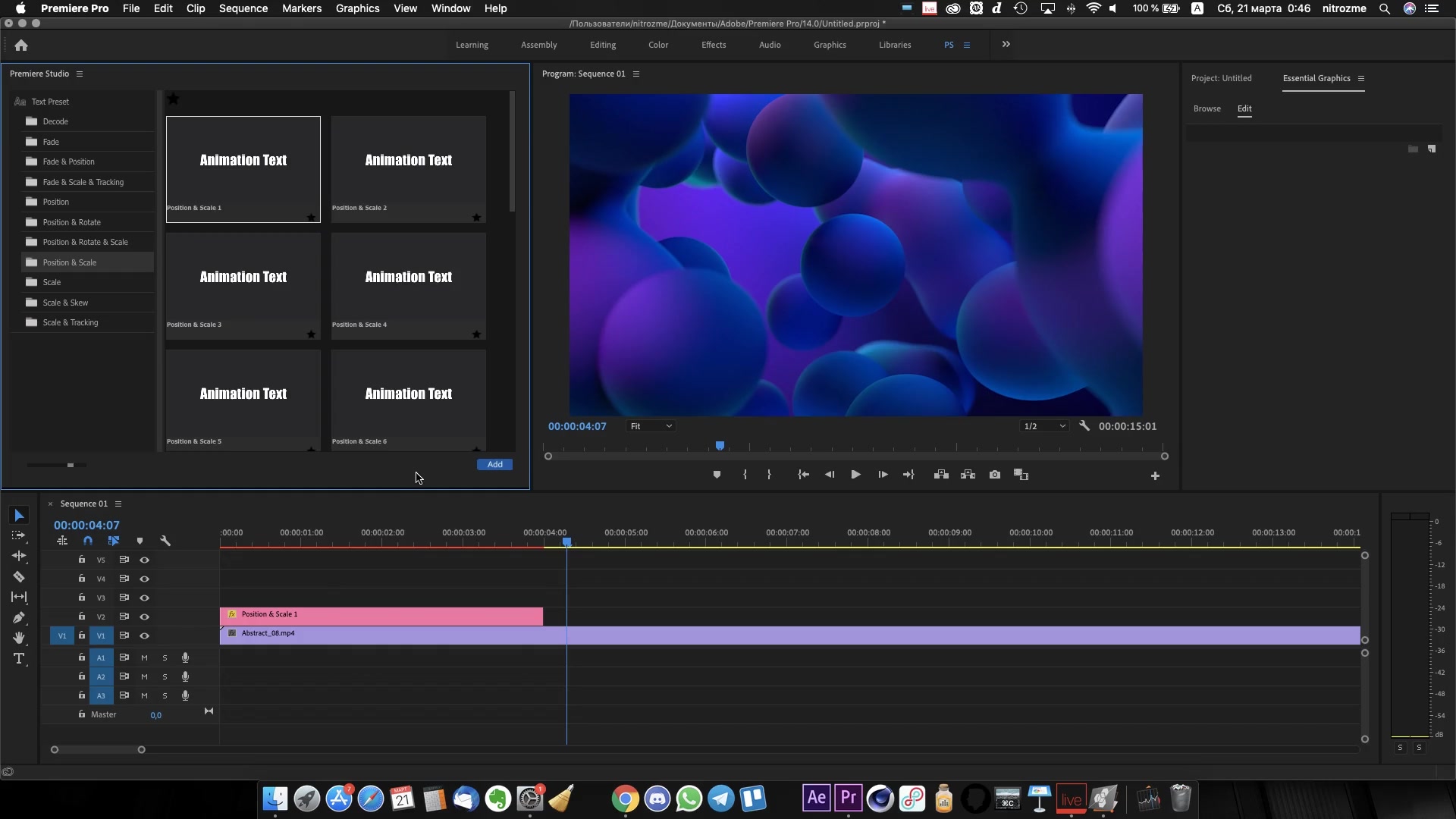Open comparison view button
Image resolution: width=1456 pixels, height=819 pixels.
click(x=1021, y=475)
